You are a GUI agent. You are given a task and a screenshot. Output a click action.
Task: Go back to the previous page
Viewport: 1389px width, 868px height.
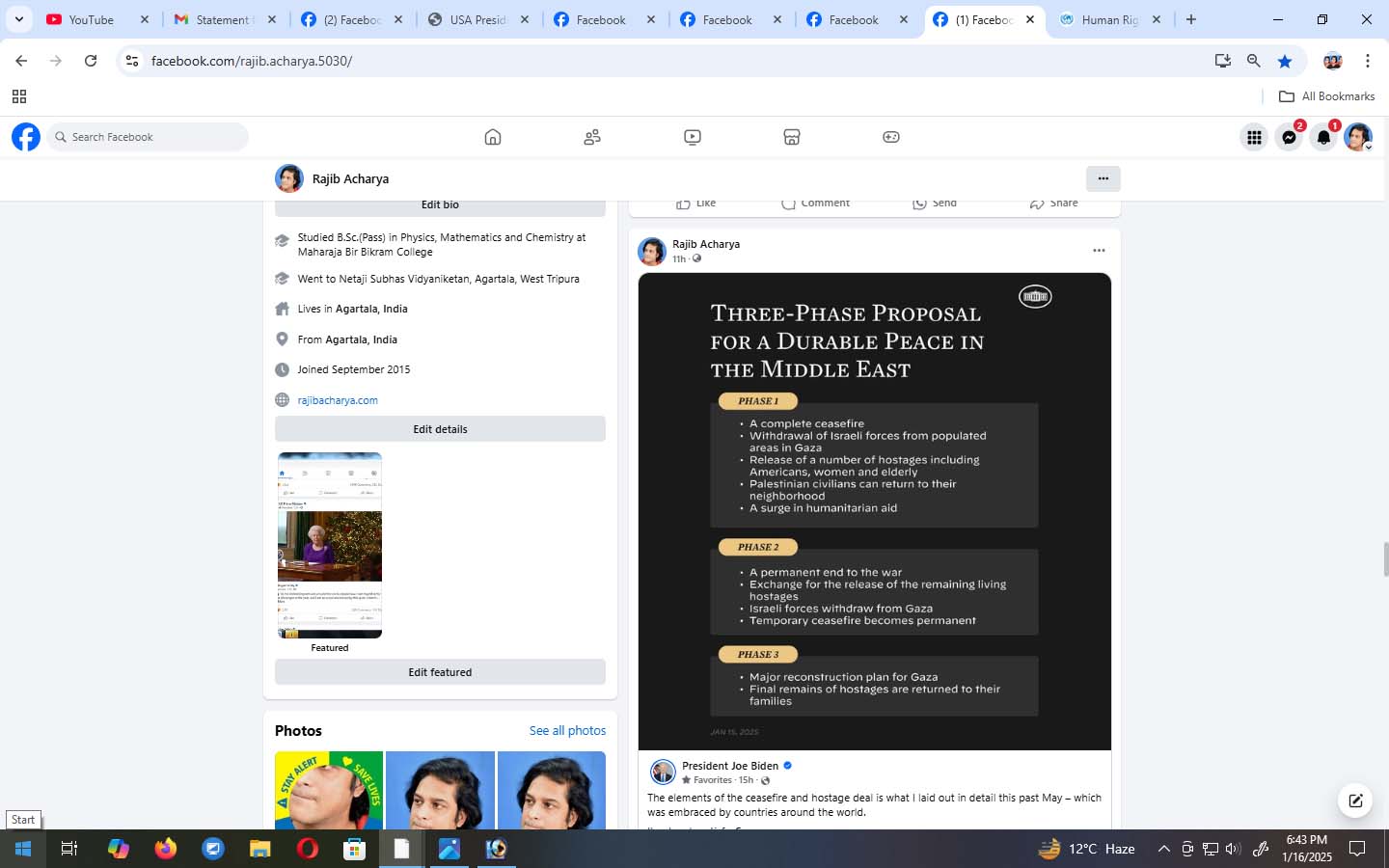(x=21, y=61)
